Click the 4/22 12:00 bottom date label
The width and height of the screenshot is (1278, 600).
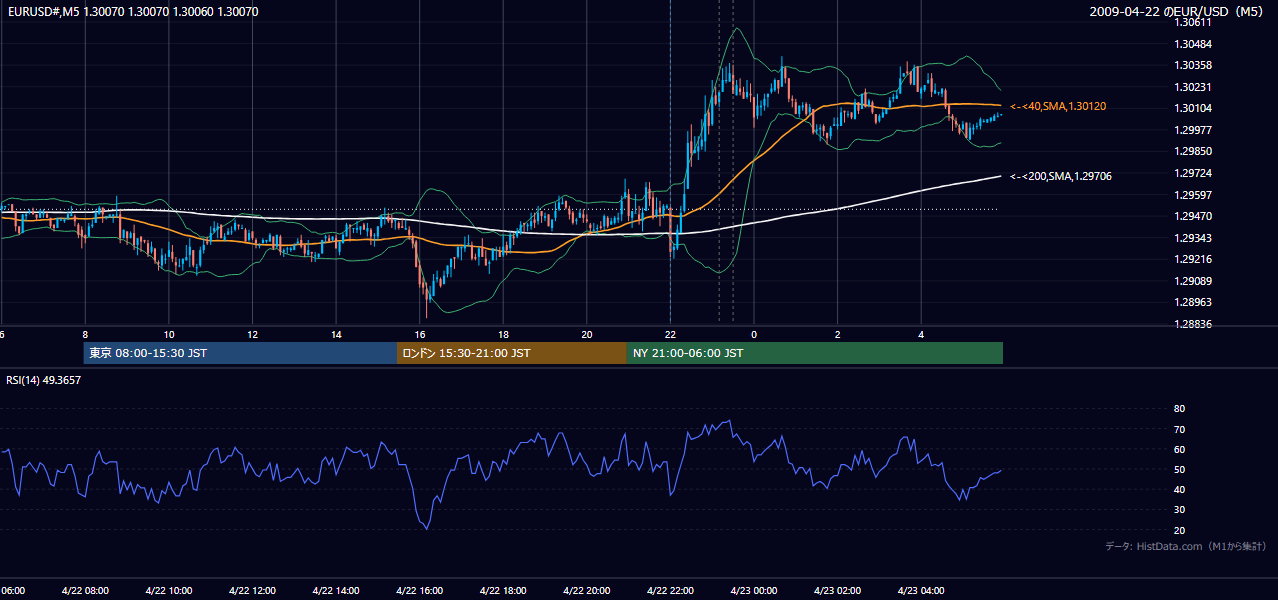(x=253, y=591)
